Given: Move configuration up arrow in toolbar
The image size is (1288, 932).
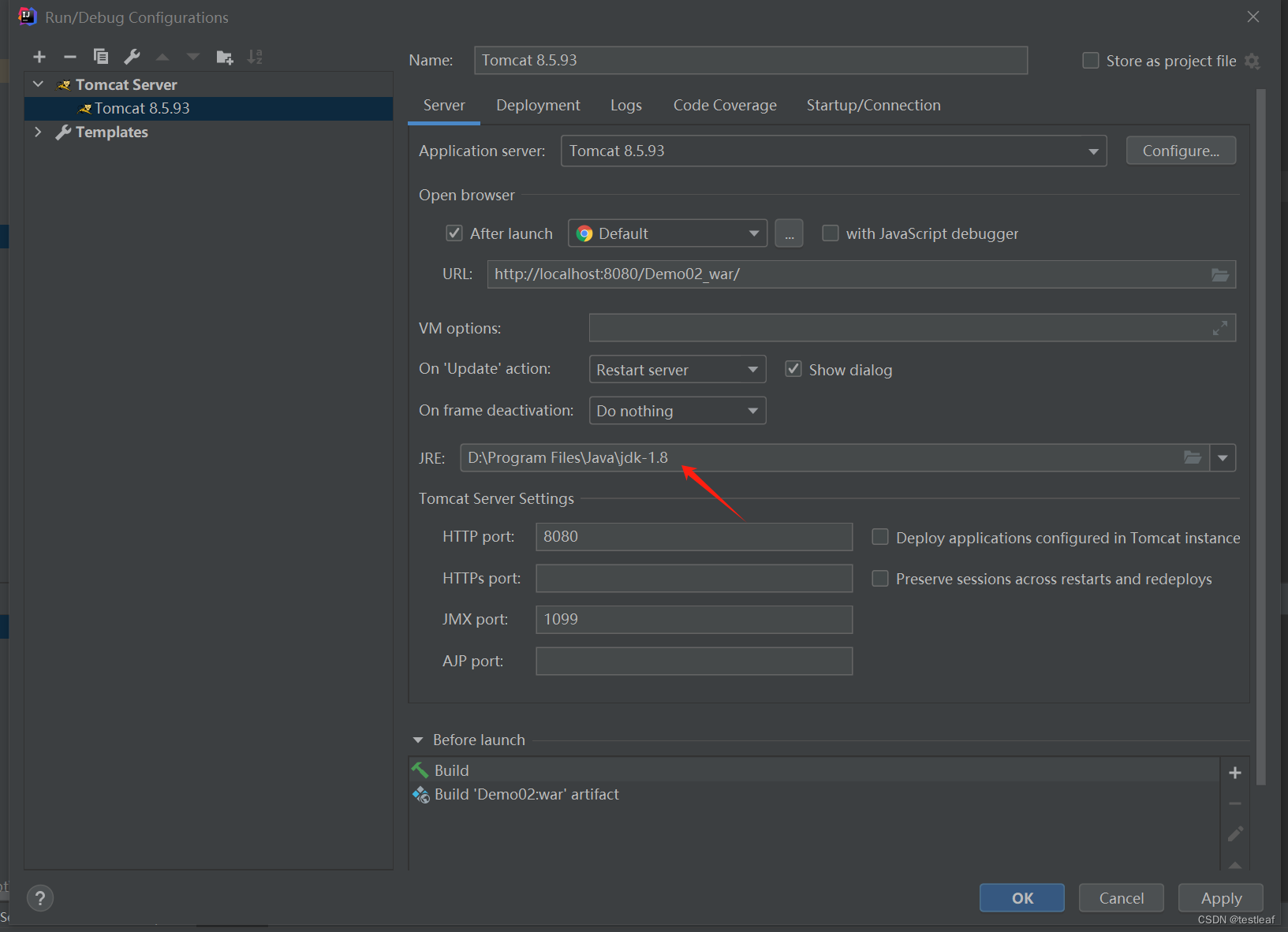Looking at the screenshot, I should click(162, 57).
